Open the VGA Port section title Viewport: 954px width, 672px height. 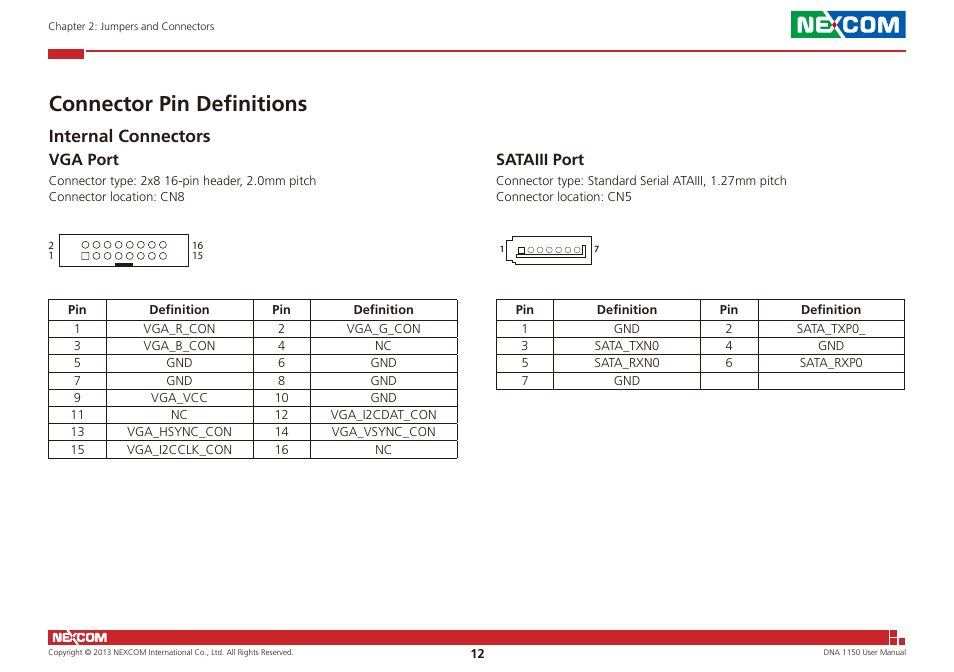coord(84,159)
